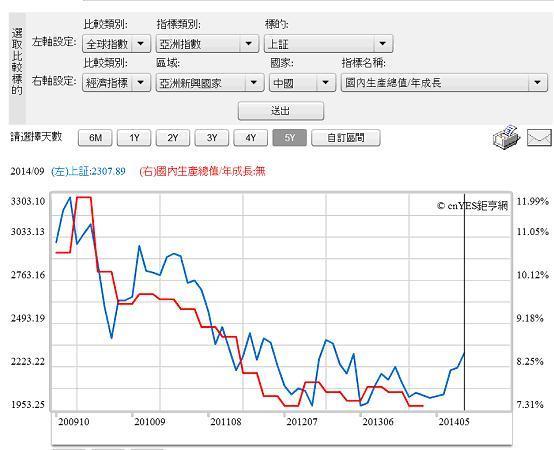554x450 pixels.
Task: Click the 自訂區間 custom range button
Action: 346,137
